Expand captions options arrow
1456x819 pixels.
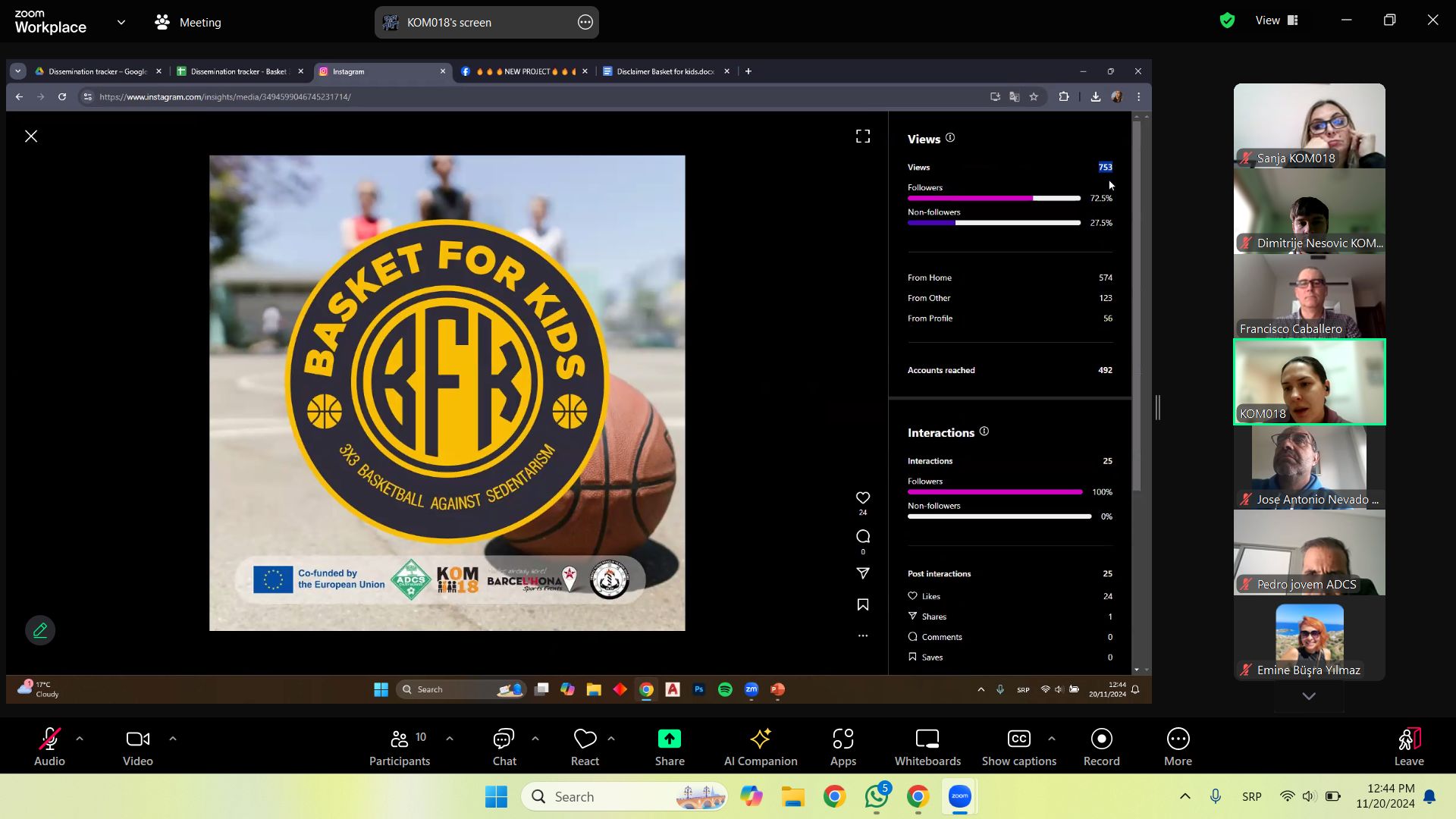click(x=1051, y=738)
